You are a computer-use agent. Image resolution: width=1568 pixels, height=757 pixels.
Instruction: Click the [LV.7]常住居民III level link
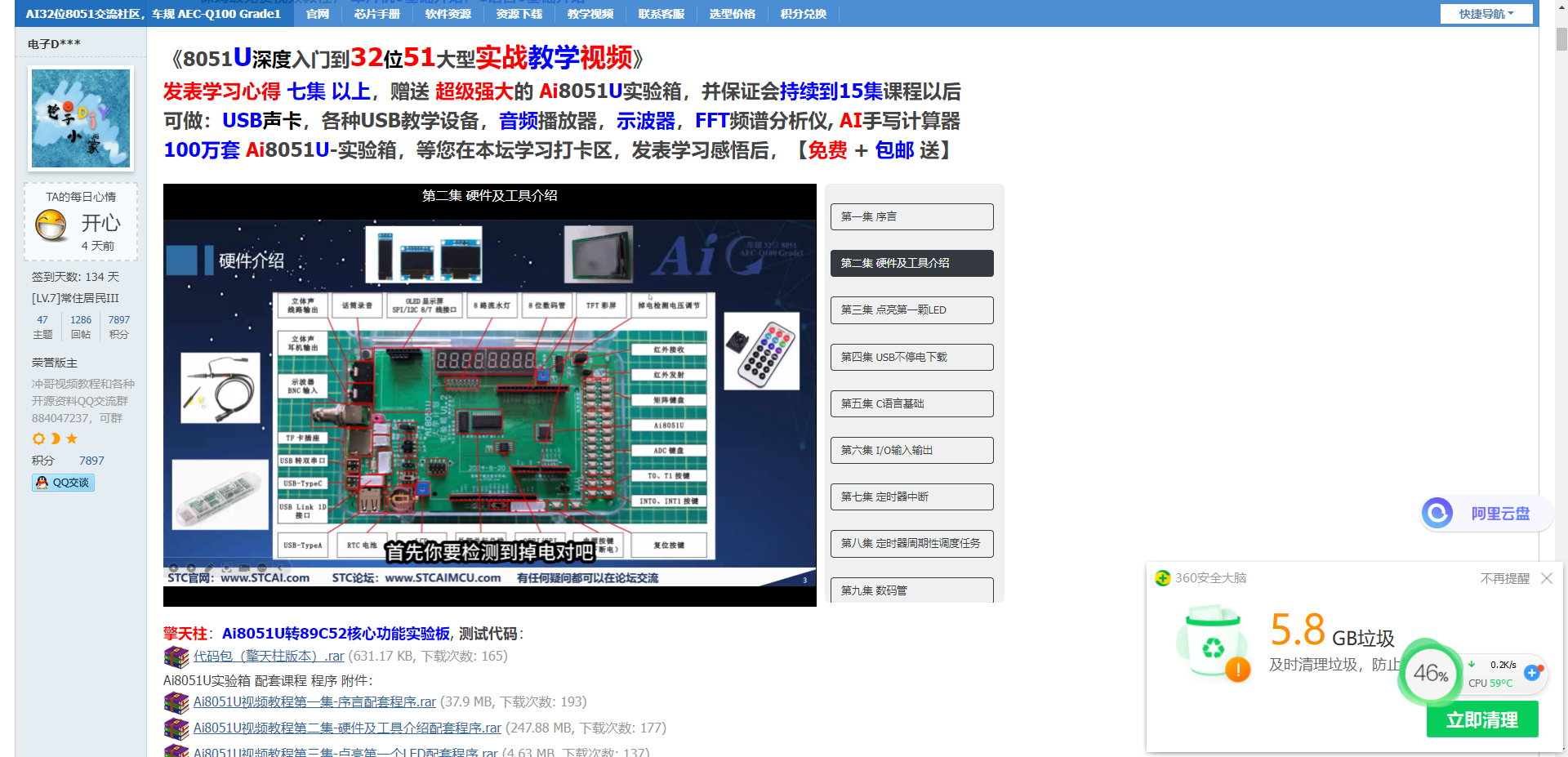[x=75, y=298]
